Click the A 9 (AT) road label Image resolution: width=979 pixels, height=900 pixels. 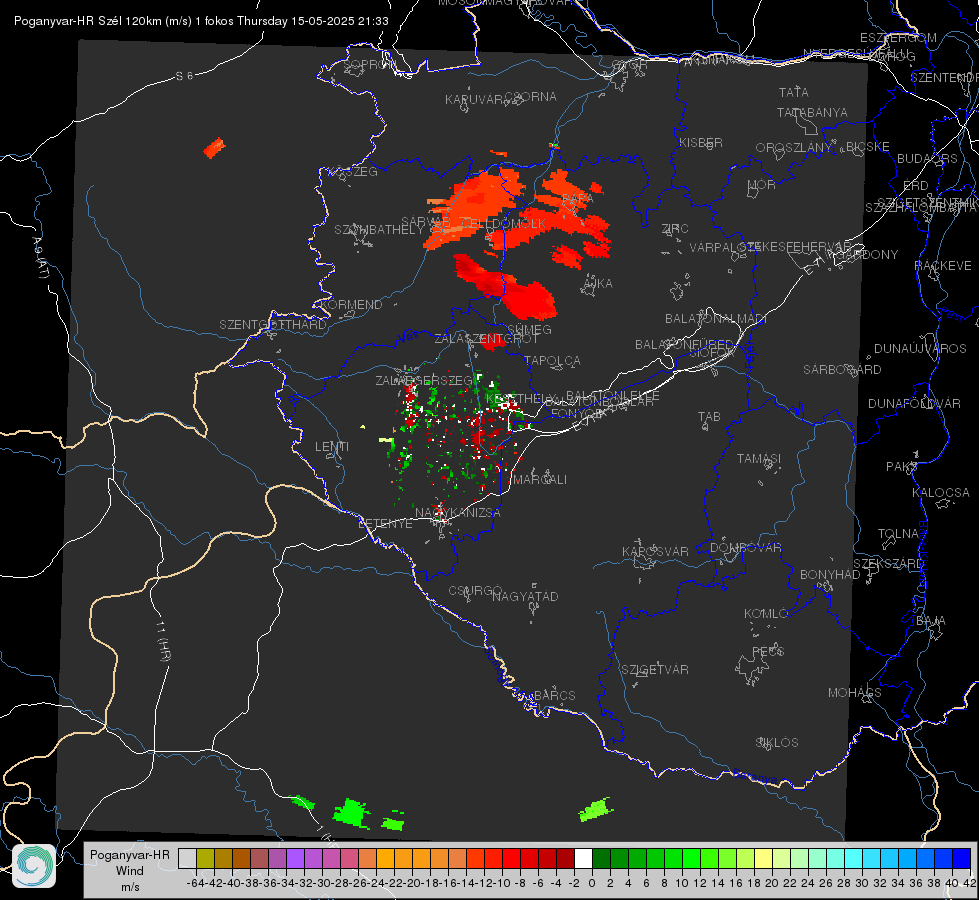click(x=41, y=258)
